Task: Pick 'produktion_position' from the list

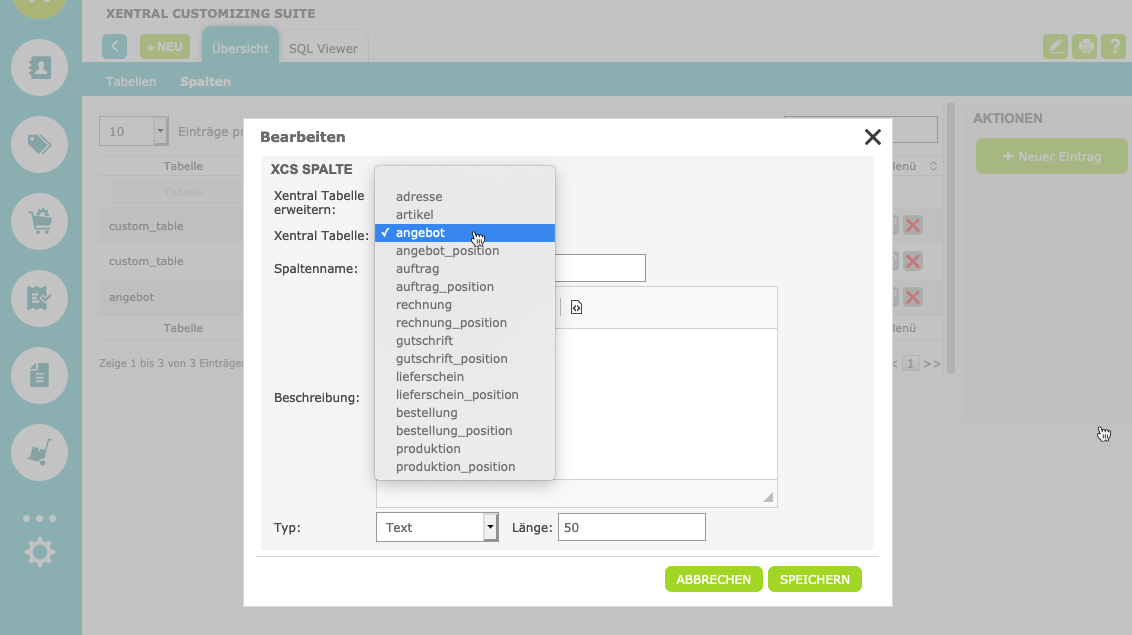Action: point(455,467)
